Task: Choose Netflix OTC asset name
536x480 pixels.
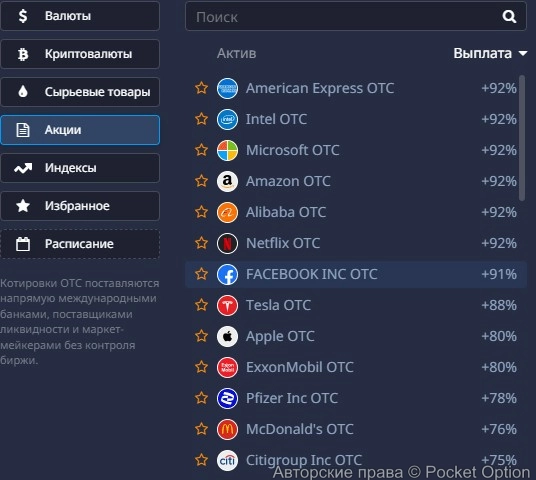Action: (283, 243)
